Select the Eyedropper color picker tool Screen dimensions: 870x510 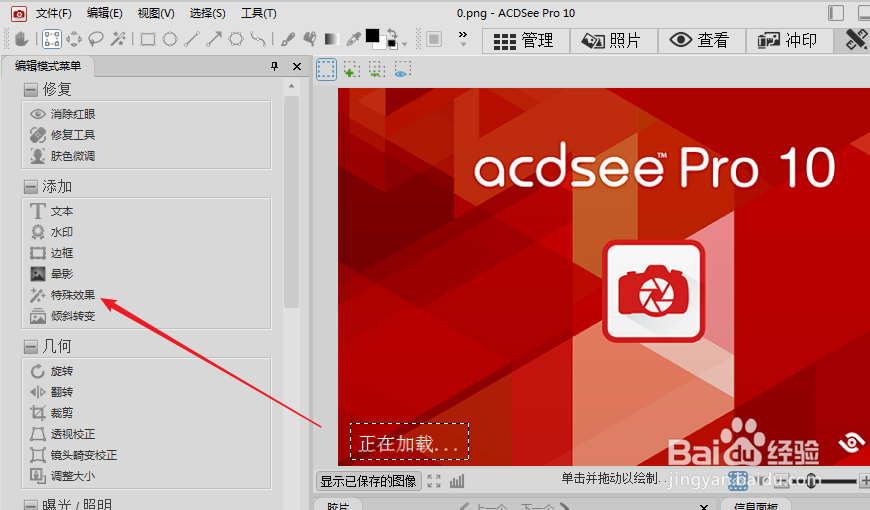pos(353,39)
